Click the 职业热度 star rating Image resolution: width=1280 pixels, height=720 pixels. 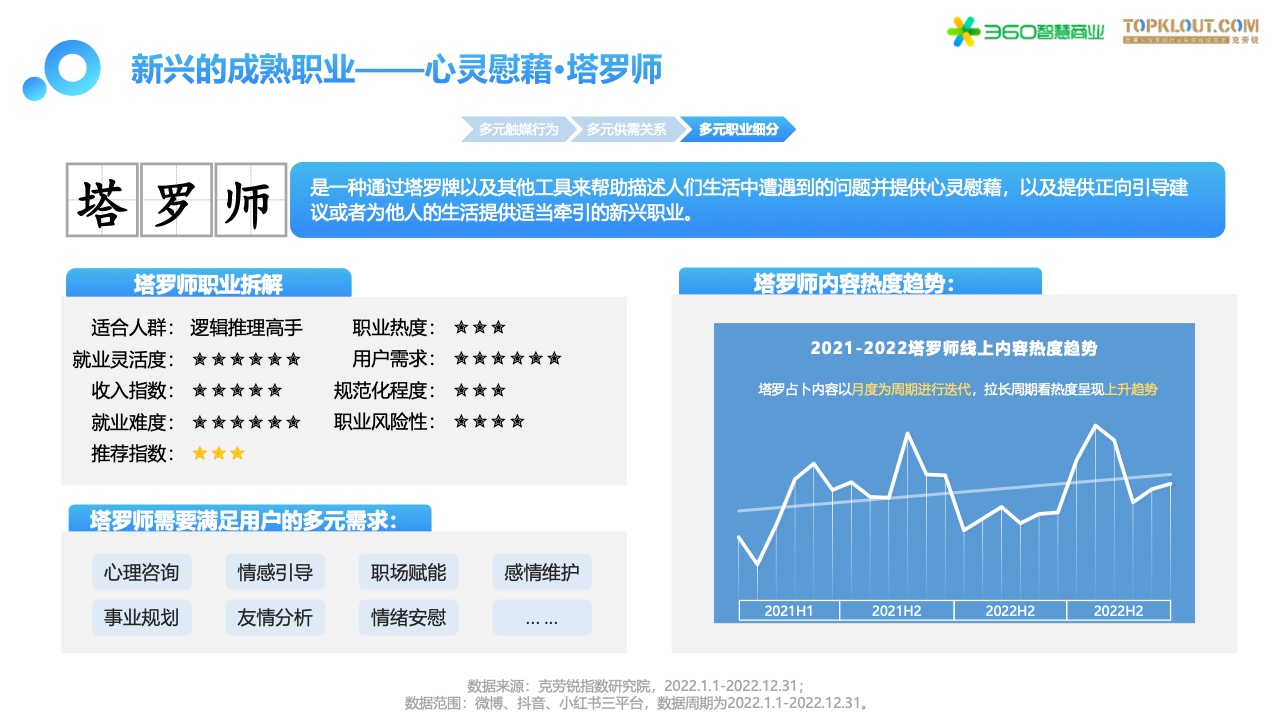coord(480,327)
